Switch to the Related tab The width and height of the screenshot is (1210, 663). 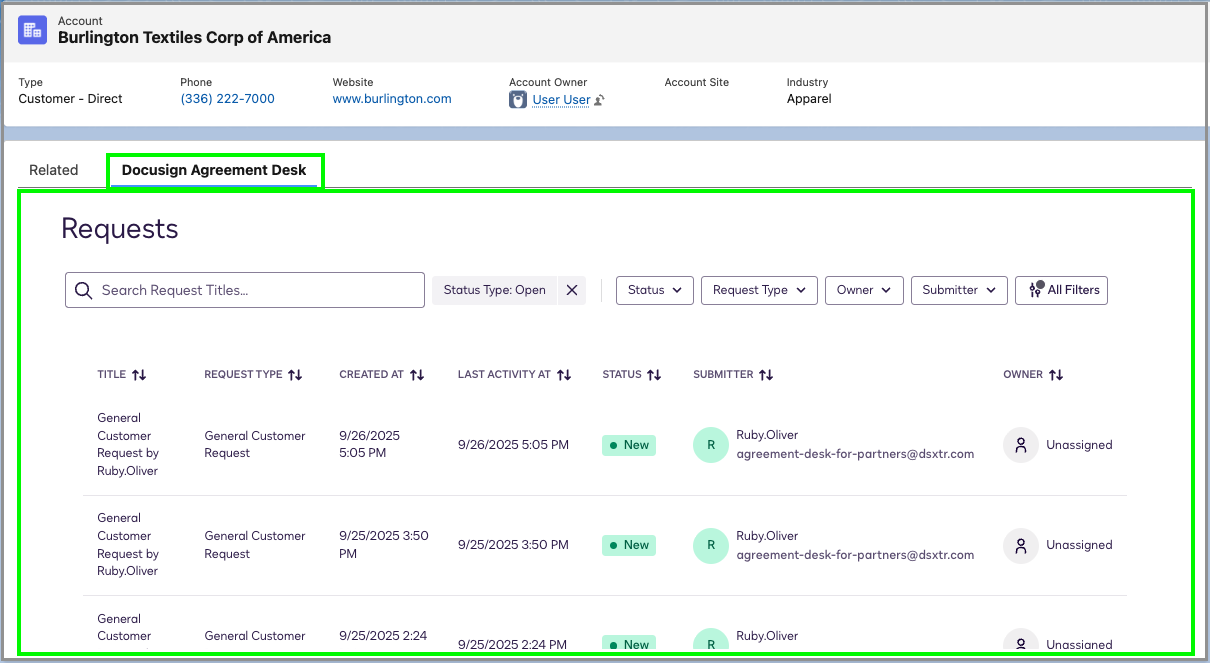click(x=55, y=170)
